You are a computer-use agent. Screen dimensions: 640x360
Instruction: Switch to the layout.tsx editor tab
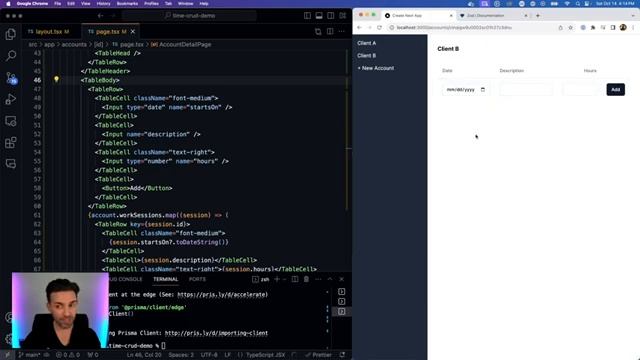tap(48, 31)
